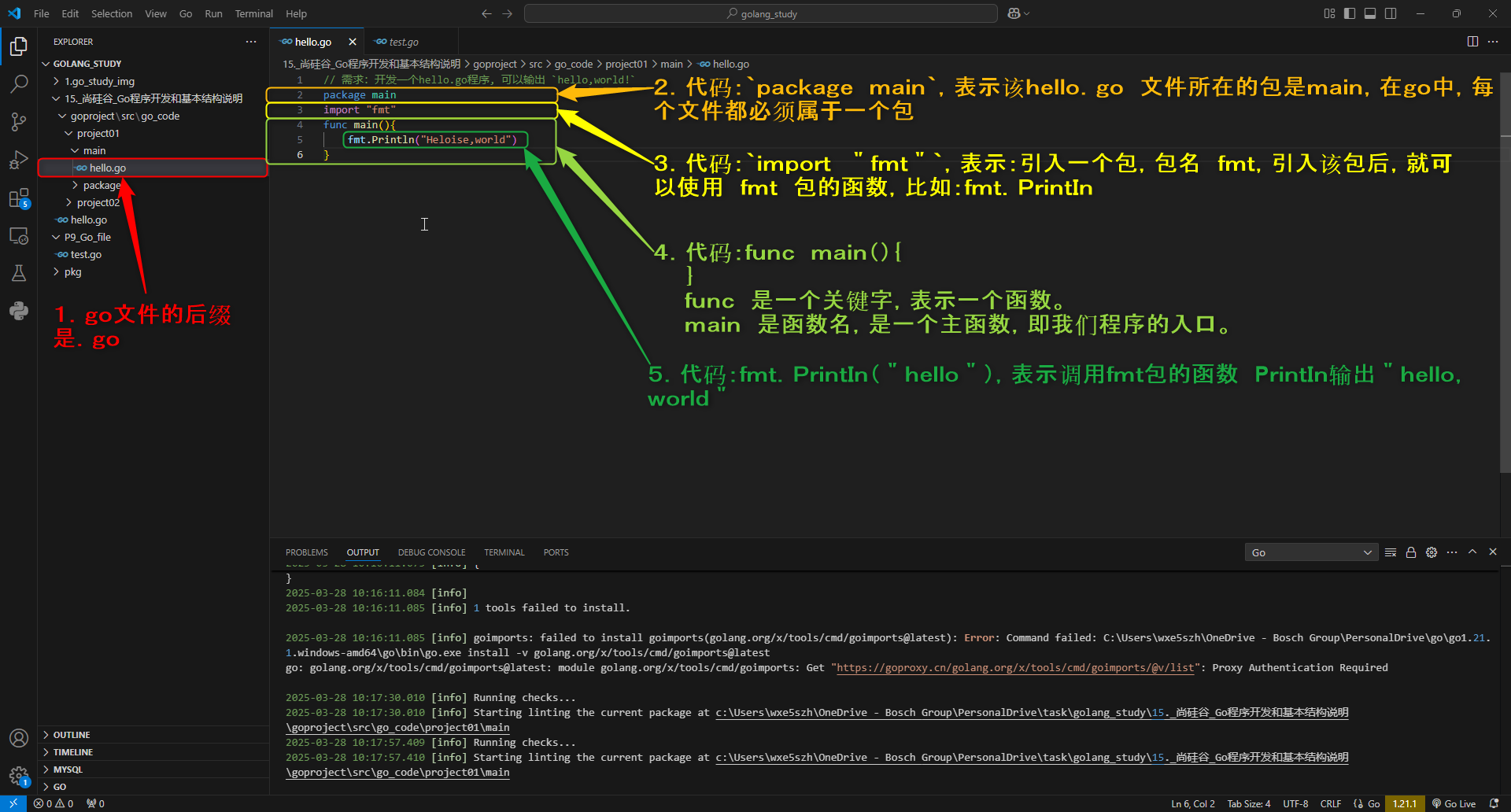Open the goproxy.cn goimports link
1511x812 pixels.
(x=1016, y=667)
